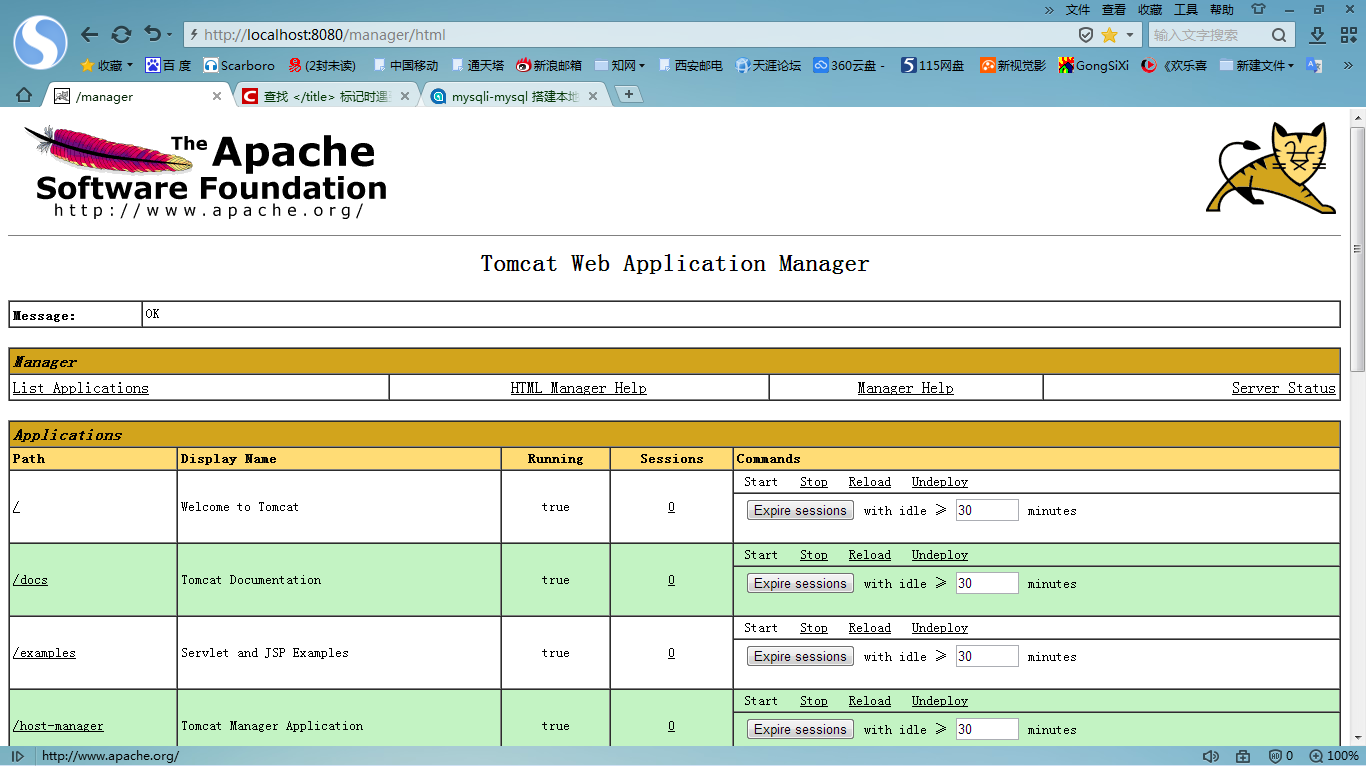Click idle minutes field in Welcome to Tomcat row
1366x766 pixels.
tap(987, 510)
